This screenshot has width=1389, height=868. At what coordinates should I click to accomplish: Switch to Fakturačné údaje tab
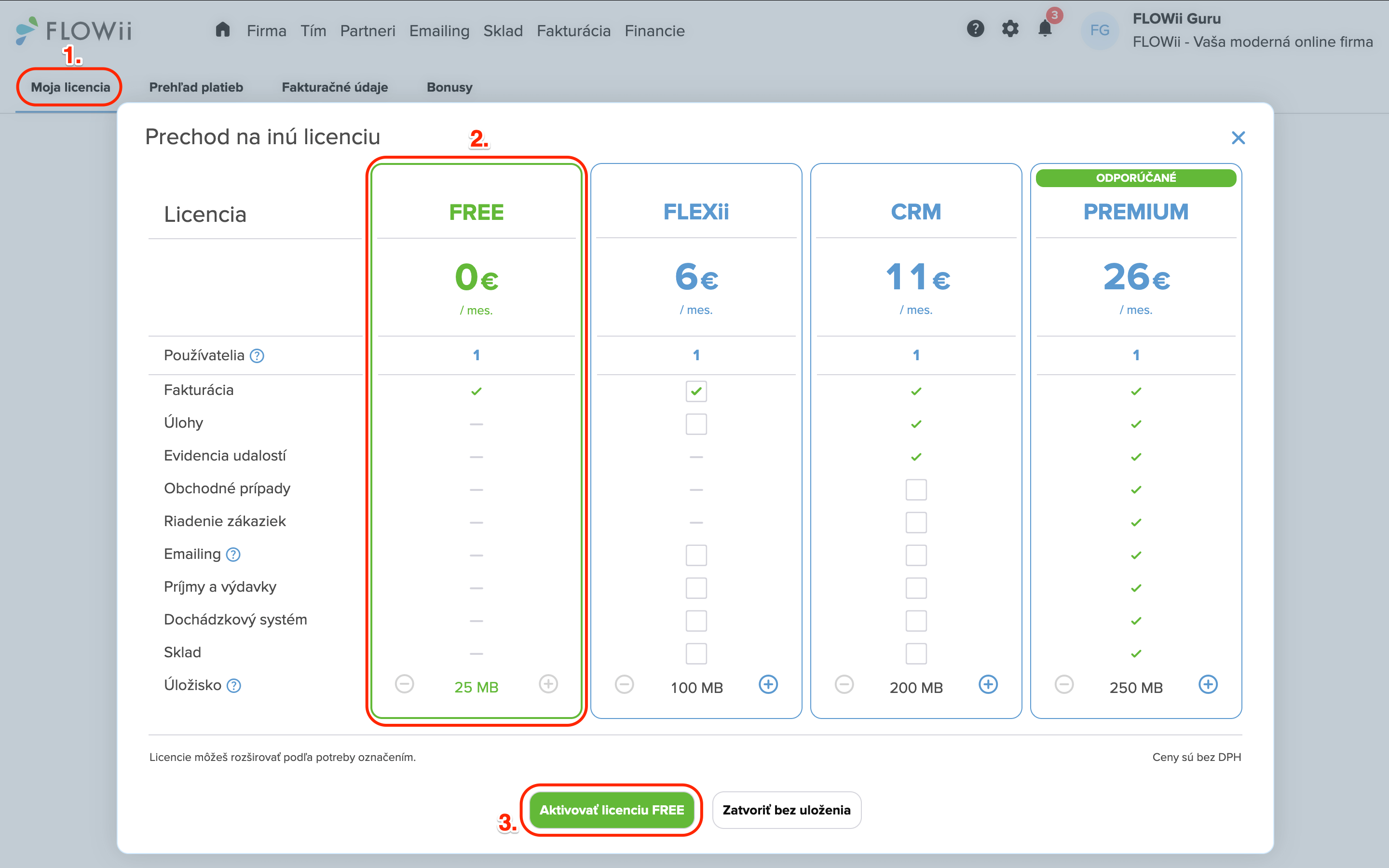tap(335, 87)
